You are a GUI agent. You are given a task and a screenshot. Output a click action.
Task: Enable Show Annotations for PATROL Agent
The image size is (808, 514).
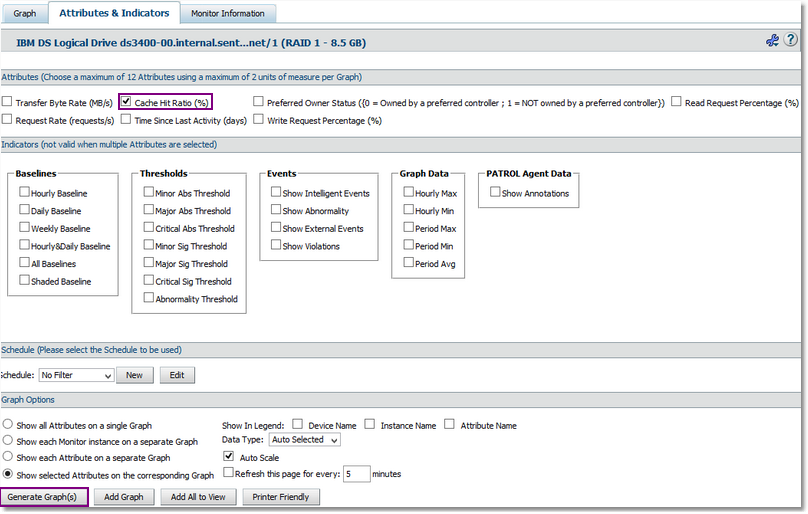[495, 192]
